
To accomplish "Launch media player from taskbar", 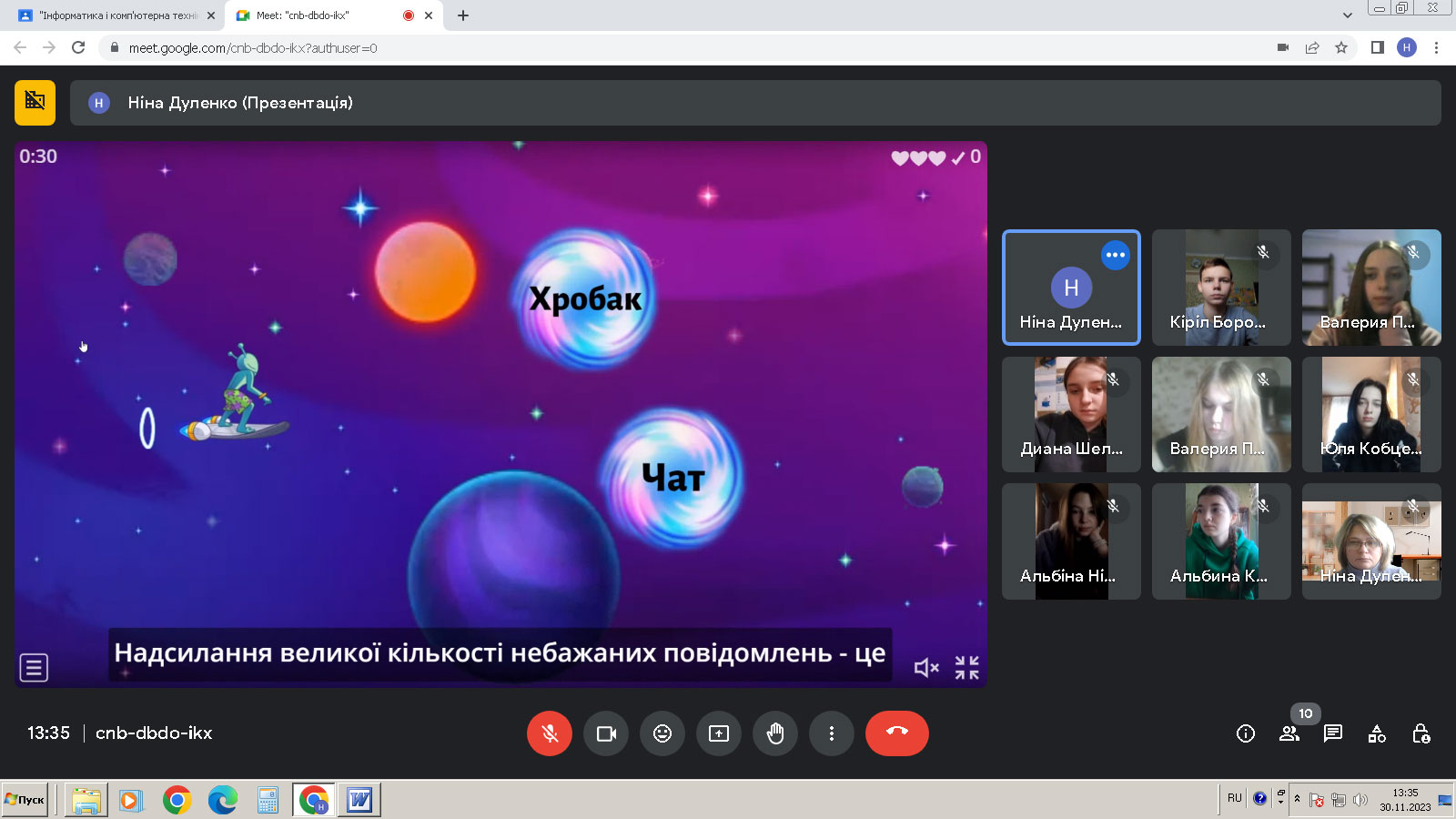I will click(131, 800).
